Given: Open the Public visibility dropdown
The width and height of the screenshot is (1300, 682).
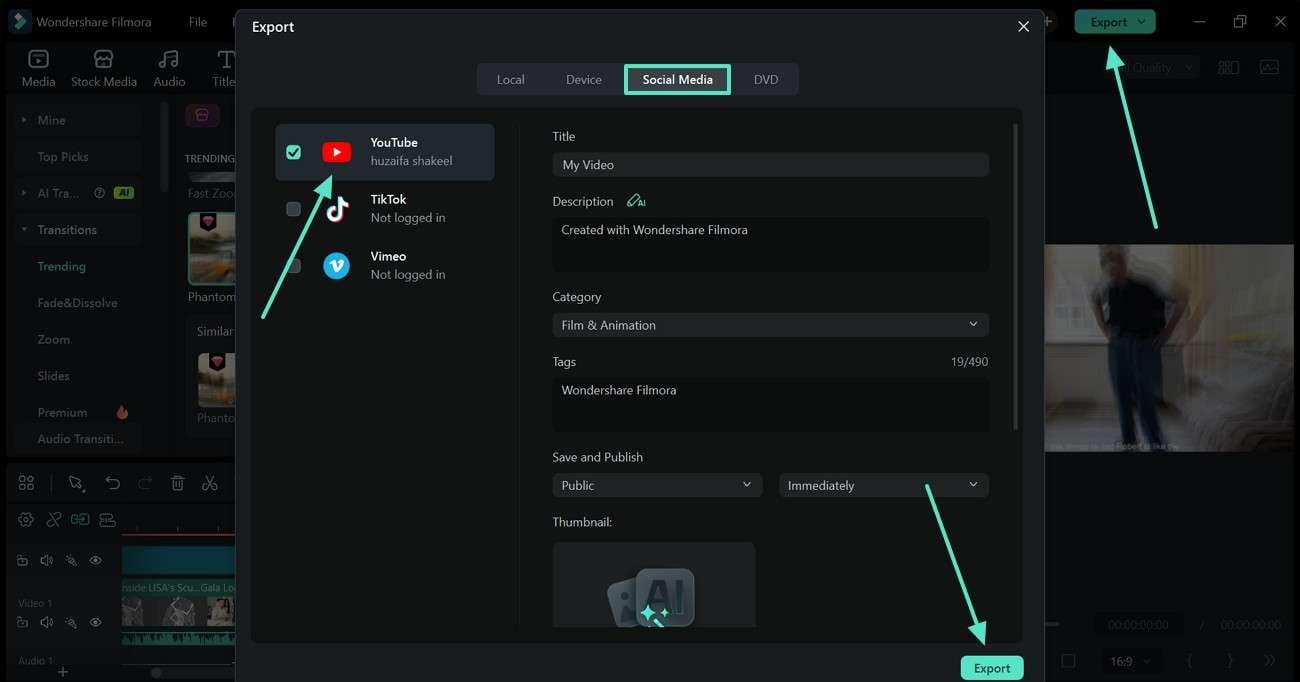Looking at the screenshot, I should tap(657, 485).
